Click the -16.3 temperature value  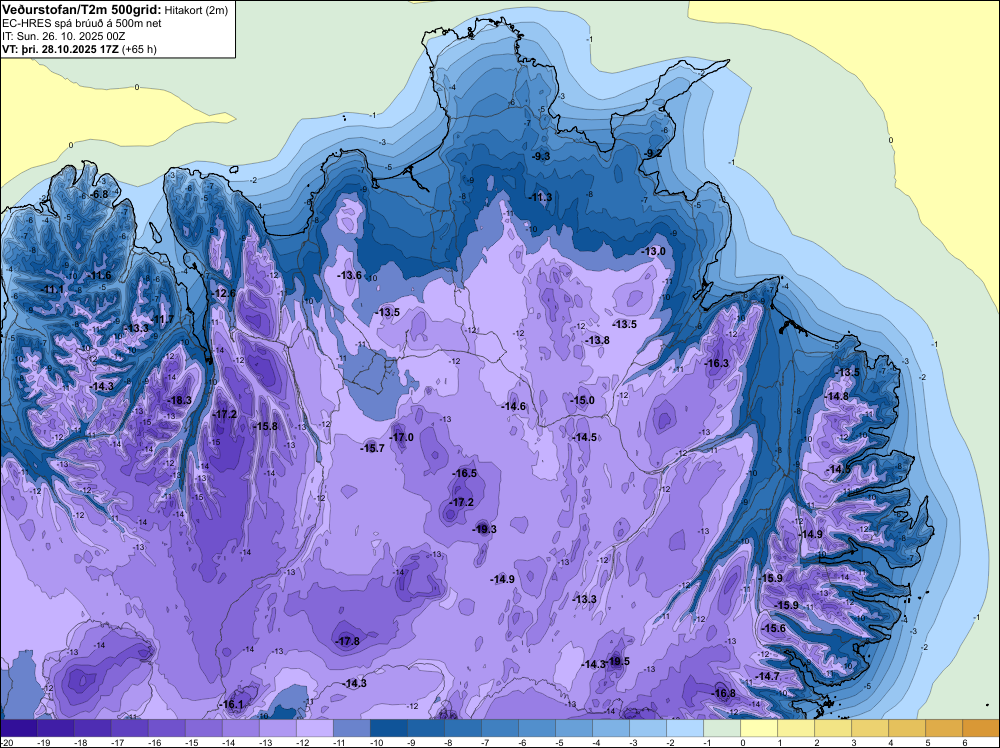coord(716,363)
